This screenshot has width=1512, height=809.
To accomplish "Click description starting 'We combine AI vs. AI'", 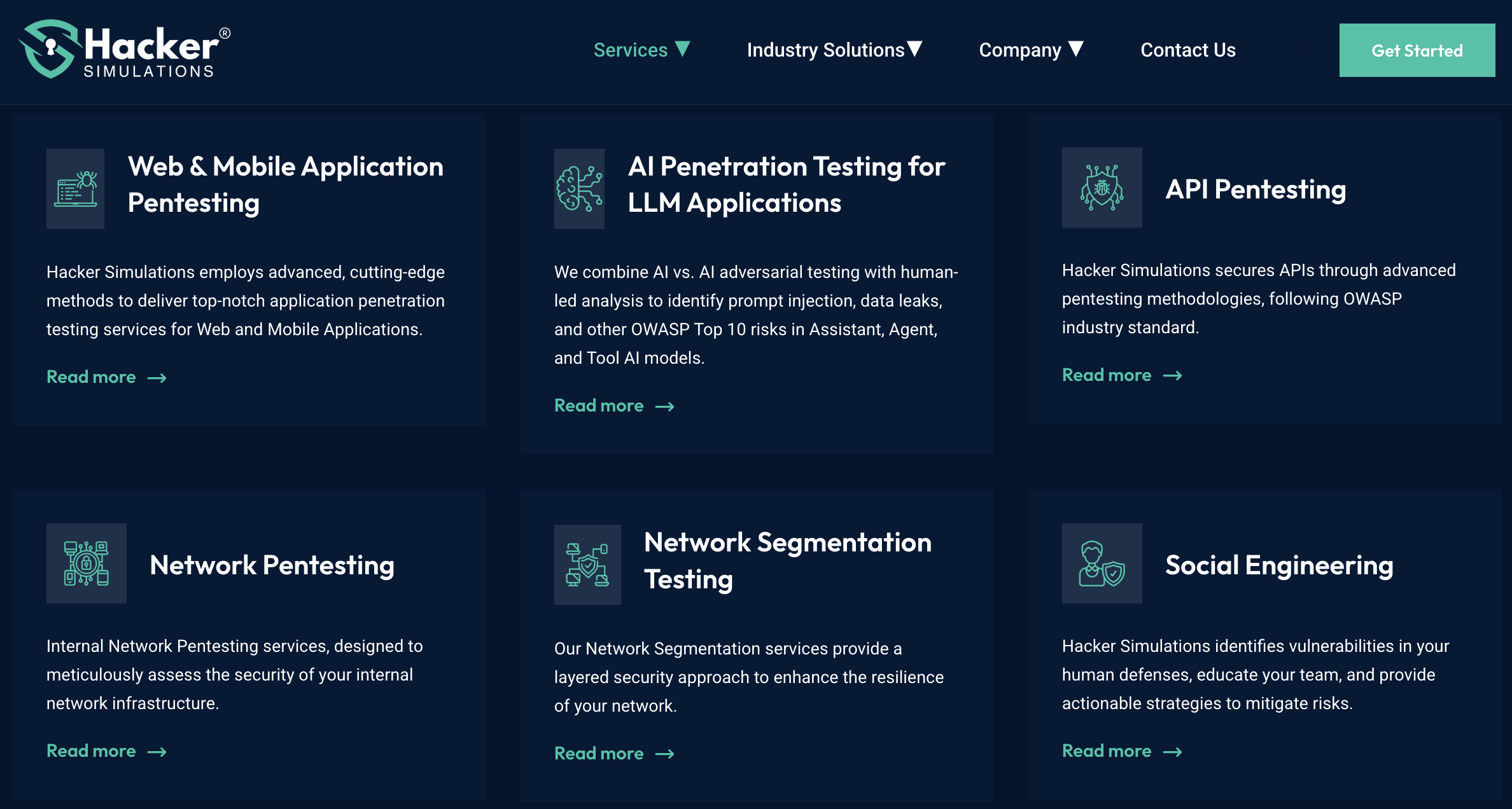I will tap(756, 315).
